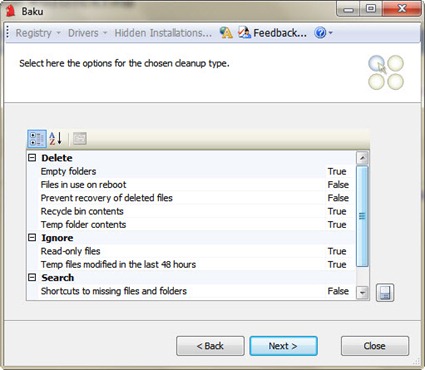The image size is (425, 370).
Task: Click the language translation icon in toolbar
Action: [226, 33]
